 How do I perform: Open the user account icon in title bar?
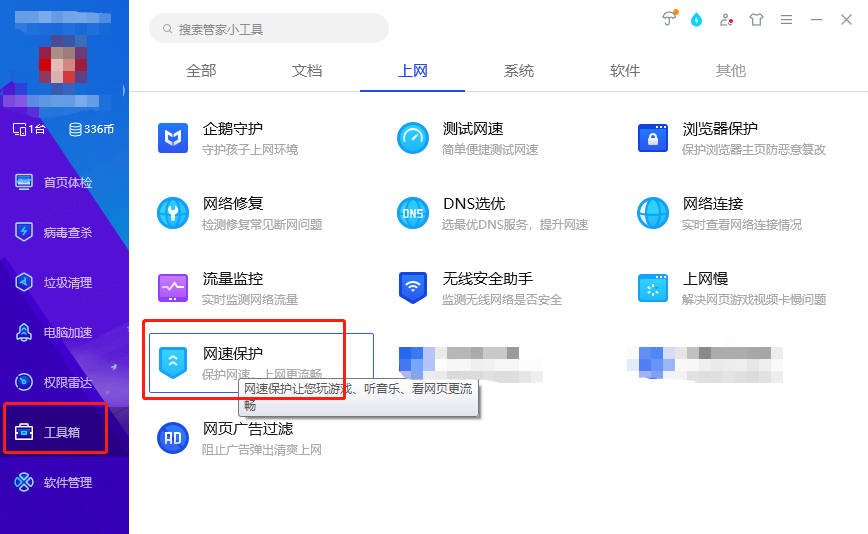point(726,20)
